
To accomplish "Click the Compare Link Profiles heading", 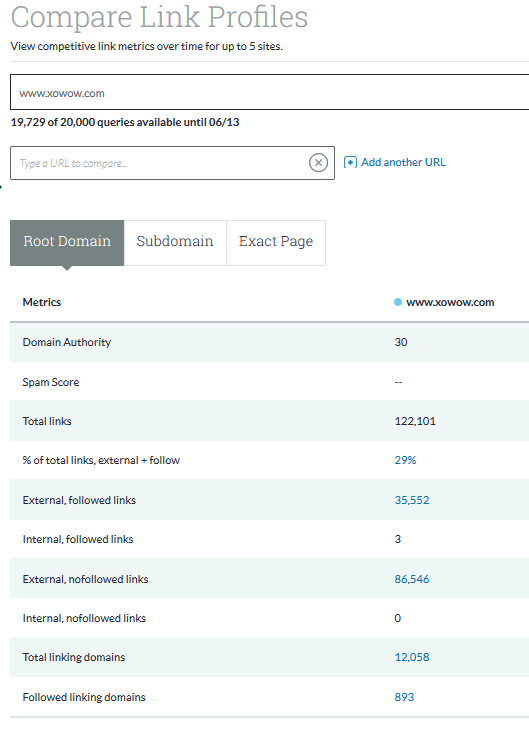I will [x=159, y=17].
